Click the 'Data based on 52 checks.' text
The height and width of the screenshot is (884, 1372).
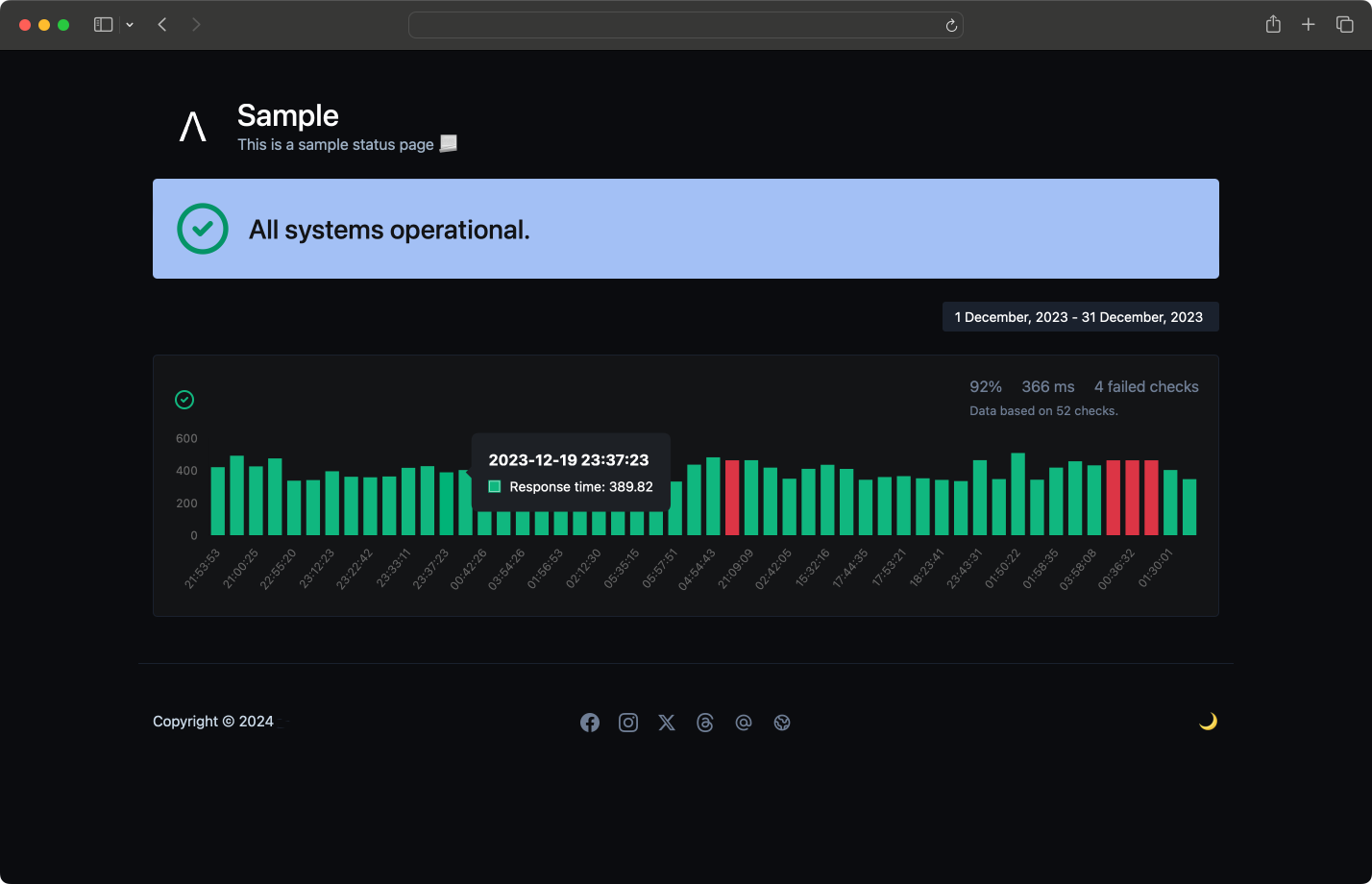1043,410
